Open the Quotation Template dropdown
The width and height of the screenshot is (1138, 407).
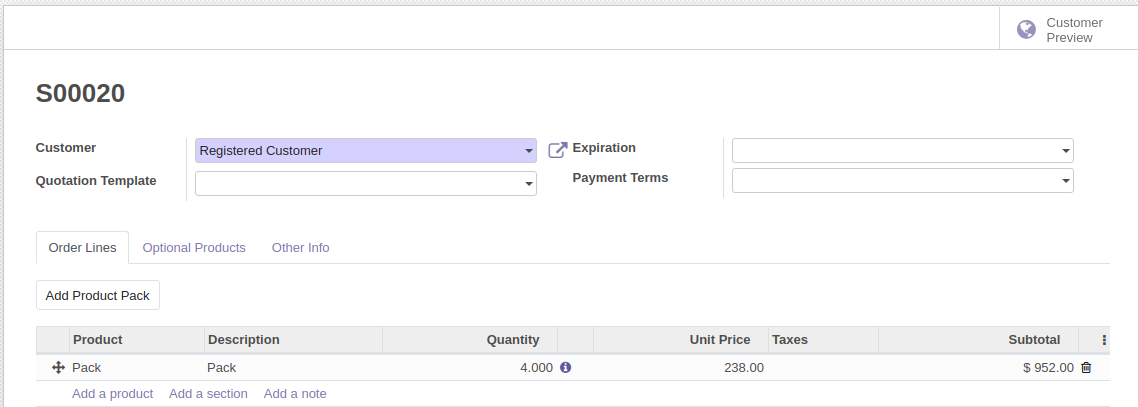click(366, 184)
